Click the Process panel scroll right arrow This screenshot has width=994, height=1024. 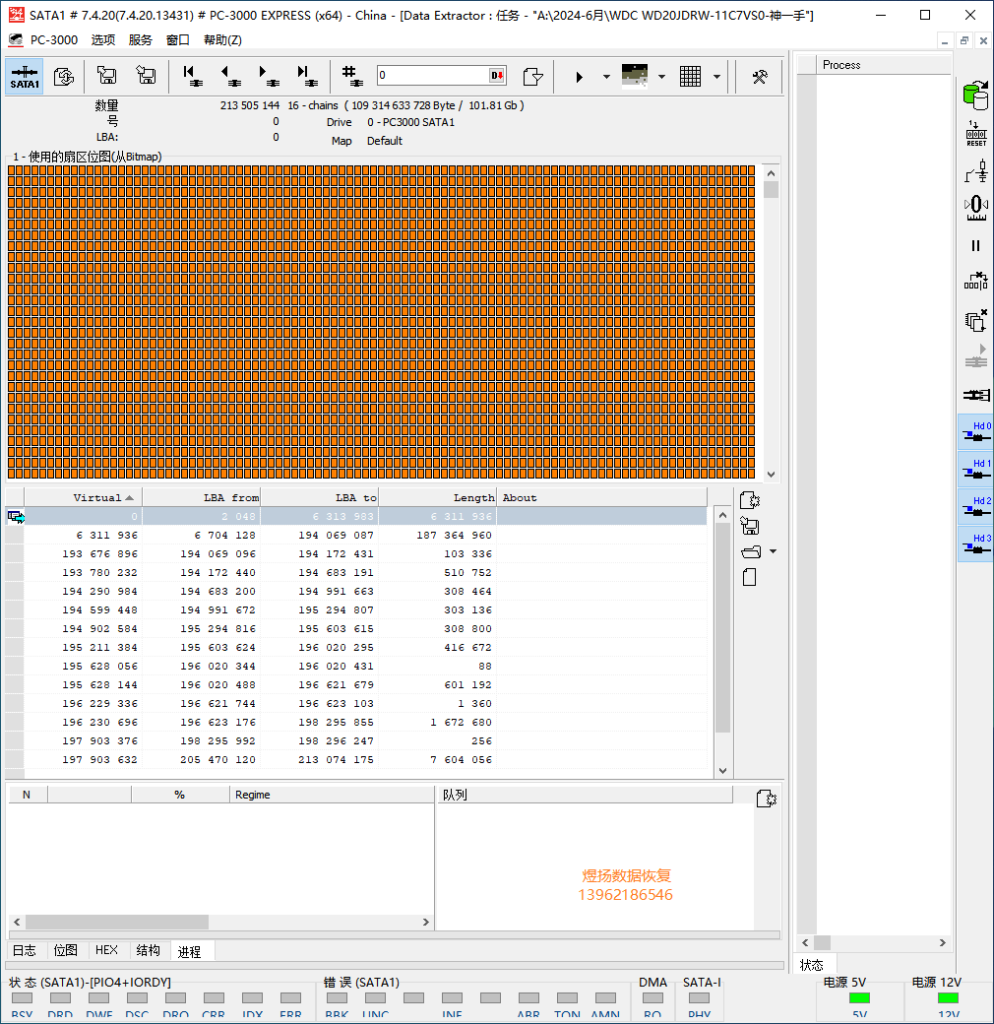[x=942, y=942]
